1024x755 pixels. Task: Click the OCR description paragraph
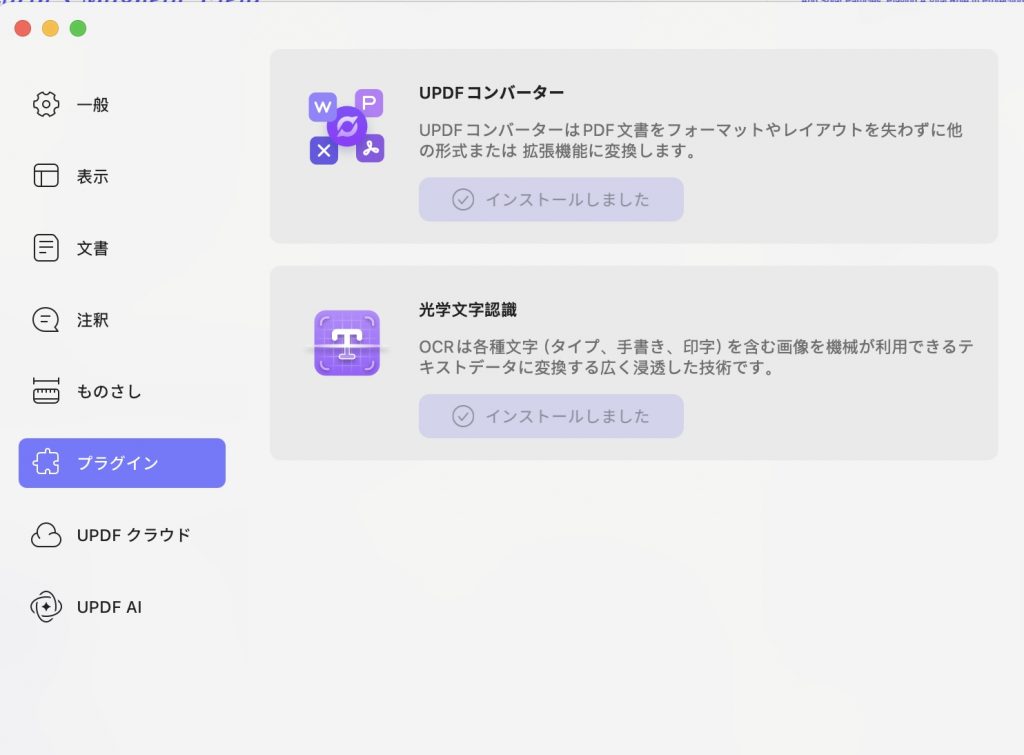tap(696, 357)
